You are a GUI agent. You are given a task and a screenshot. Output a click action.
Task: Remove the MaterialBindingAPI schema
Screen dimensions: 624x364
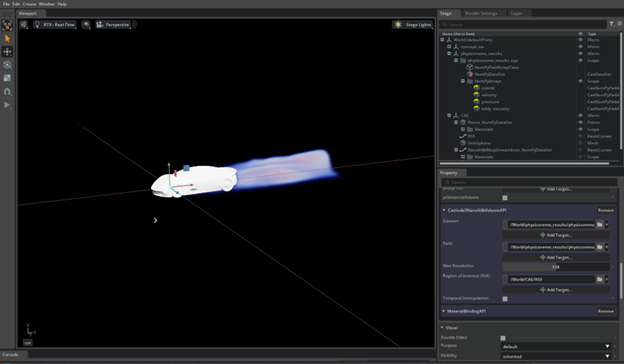(x=606, y=311)
